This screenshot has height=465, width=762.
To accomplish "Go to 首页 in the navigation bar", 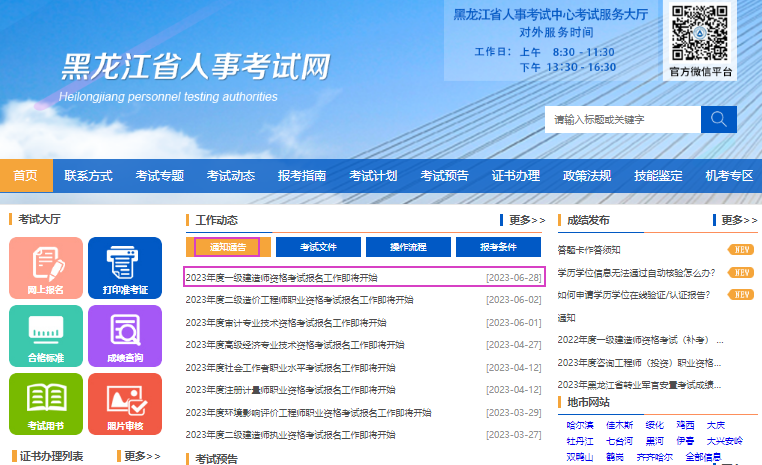I will [26, 176].
